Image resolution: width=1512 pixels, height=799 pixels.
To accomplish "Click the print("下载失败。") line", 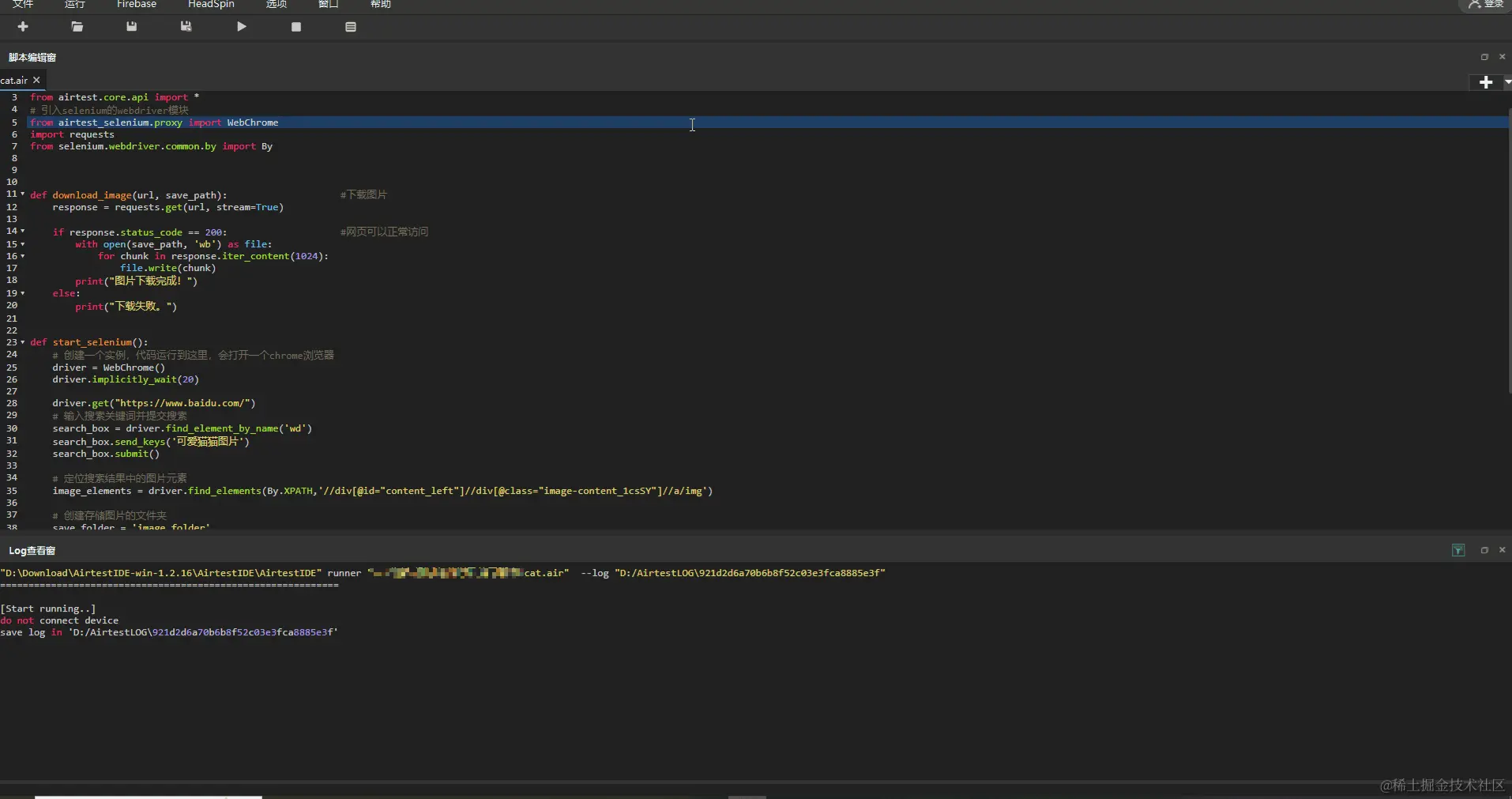I will tap(126, 306).
